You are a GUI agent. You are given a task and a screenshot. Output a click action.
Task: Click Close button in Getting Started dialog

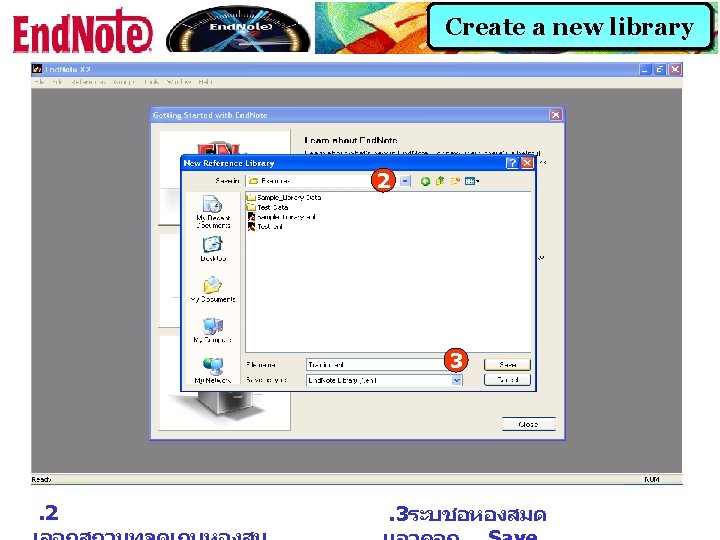[x=528, y=424]
